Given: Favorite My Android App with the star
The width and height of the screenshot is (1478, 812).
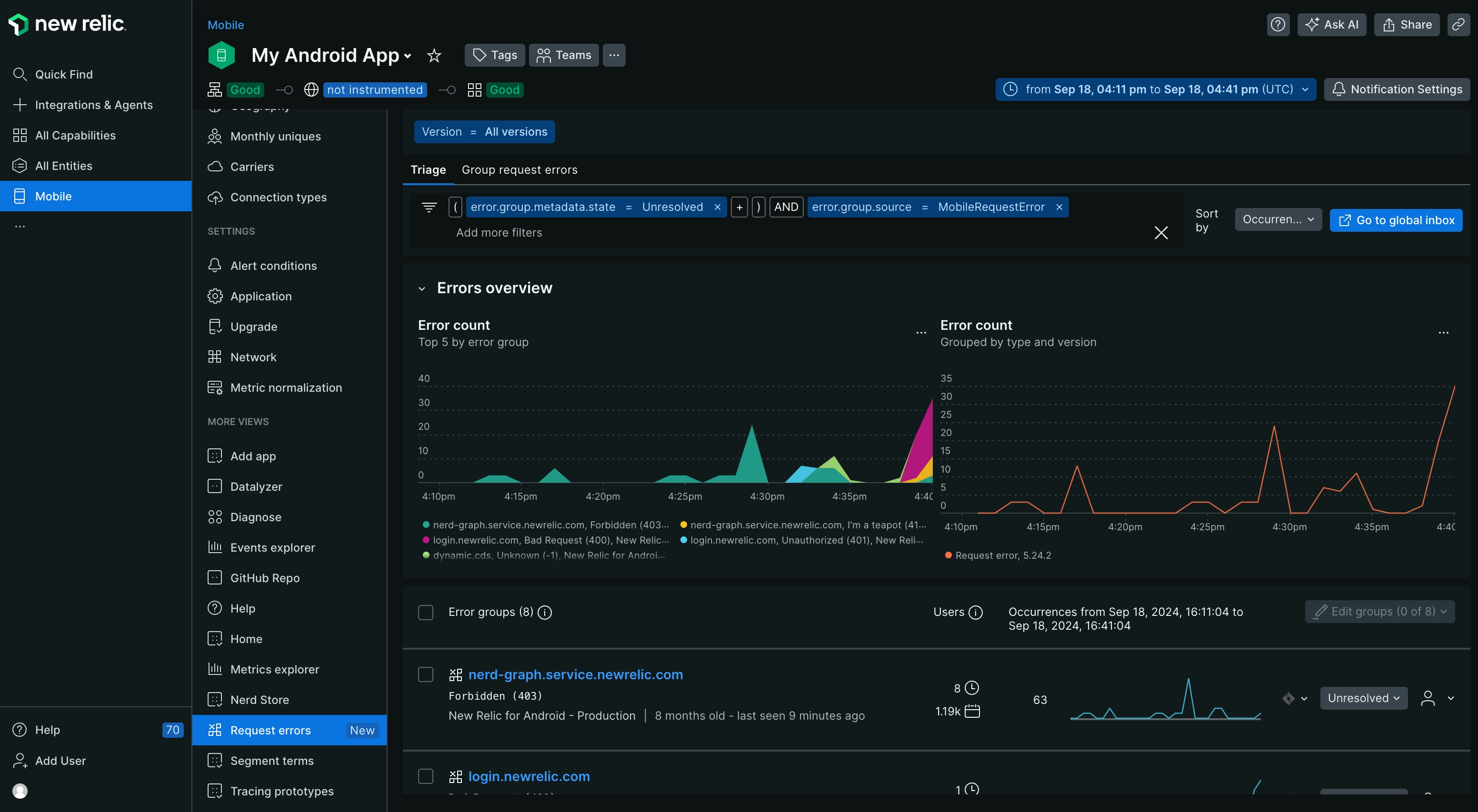Looking at the screenshot, I should coord(434,56).
